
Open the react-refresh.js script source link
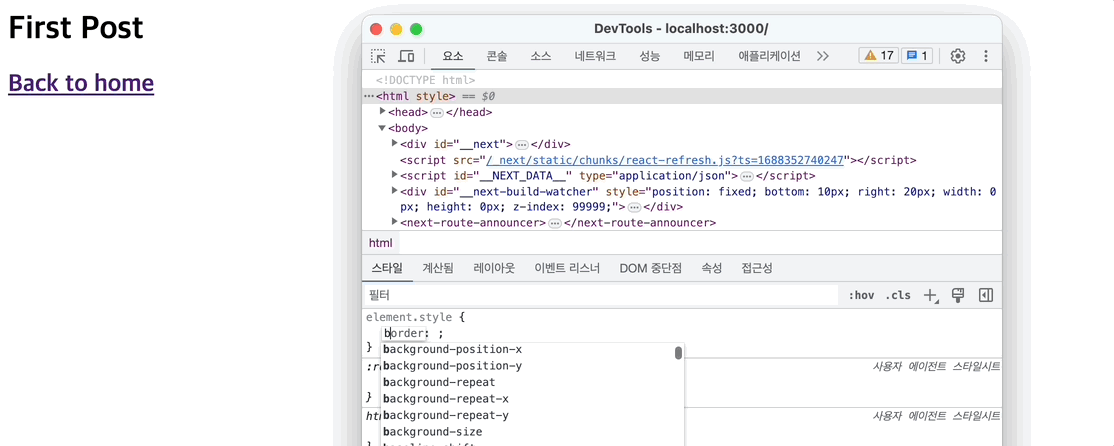[664, 159]
